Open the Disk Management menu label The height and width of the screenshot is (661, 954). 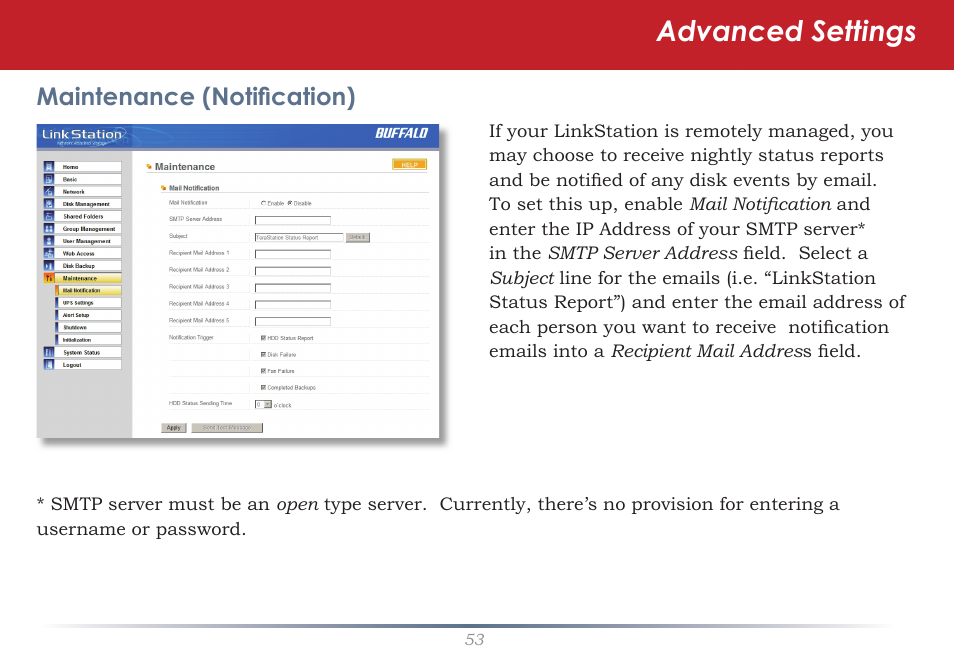[x=88, y=204]
